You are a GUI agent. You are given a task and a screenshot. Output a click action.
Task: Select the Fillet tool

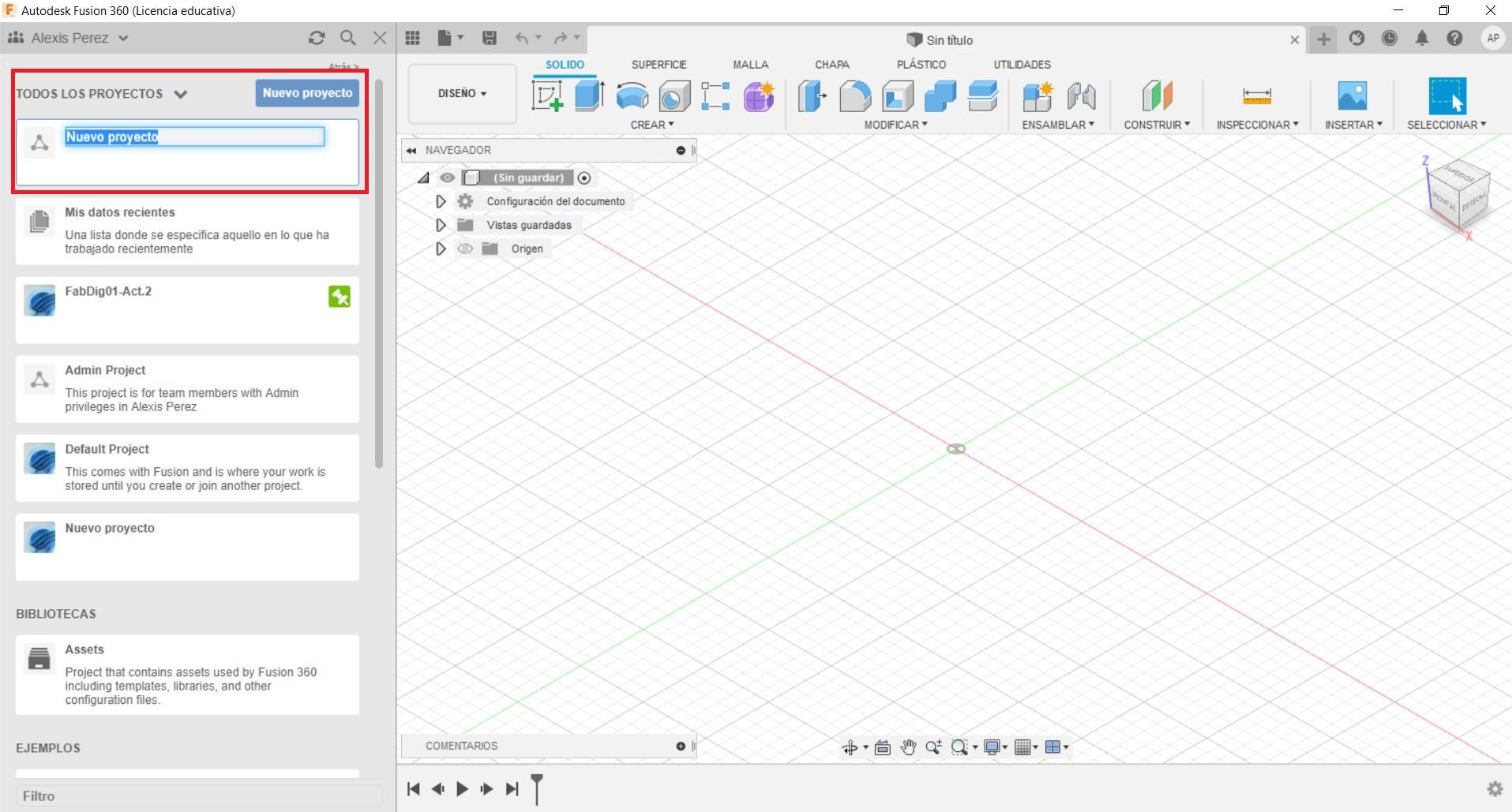(855, 96)
